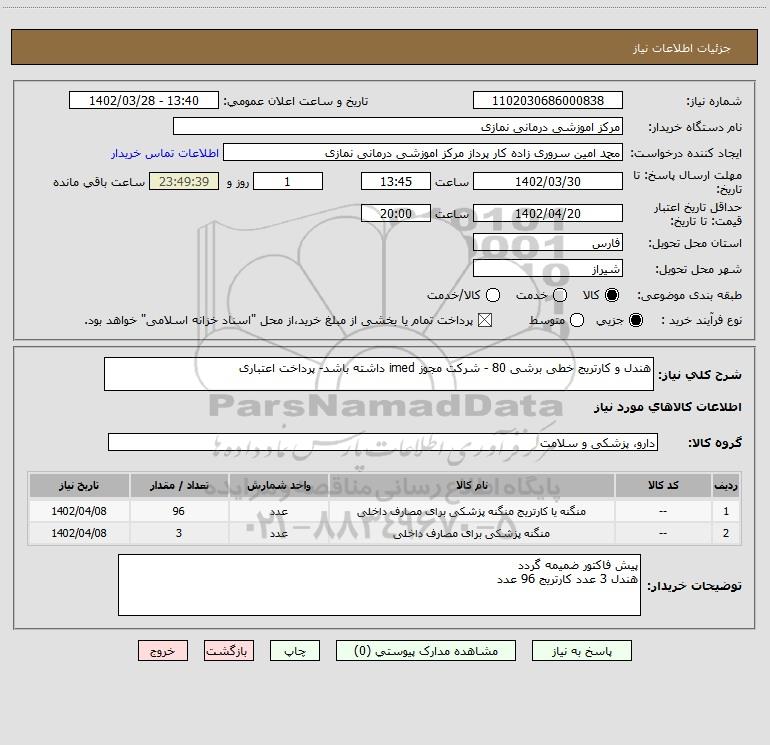Click the buyer name field مرکز اموزشی درمانی نمازی
The height and width of the screenshot is (745, 770).
398,127
